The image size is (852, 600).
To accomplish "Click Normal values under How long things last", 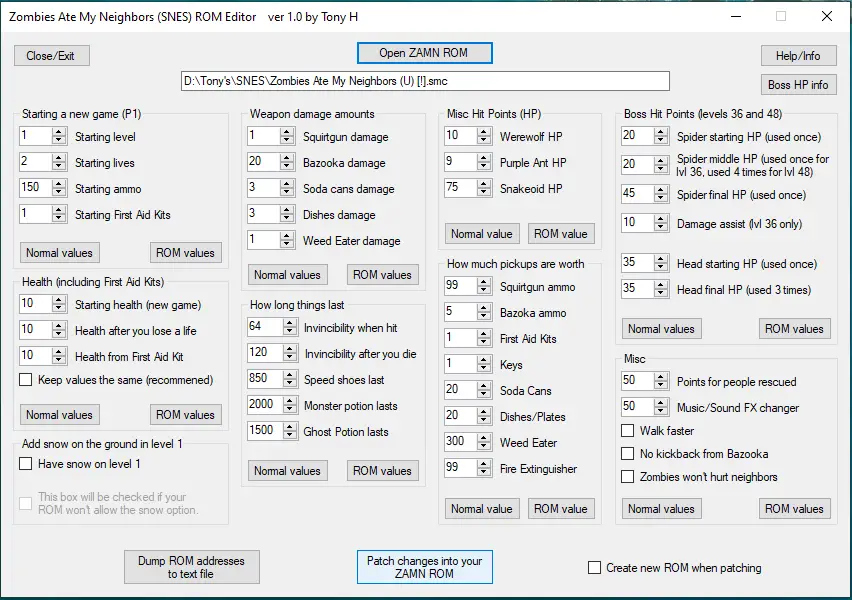I will (x=287, y=471).
